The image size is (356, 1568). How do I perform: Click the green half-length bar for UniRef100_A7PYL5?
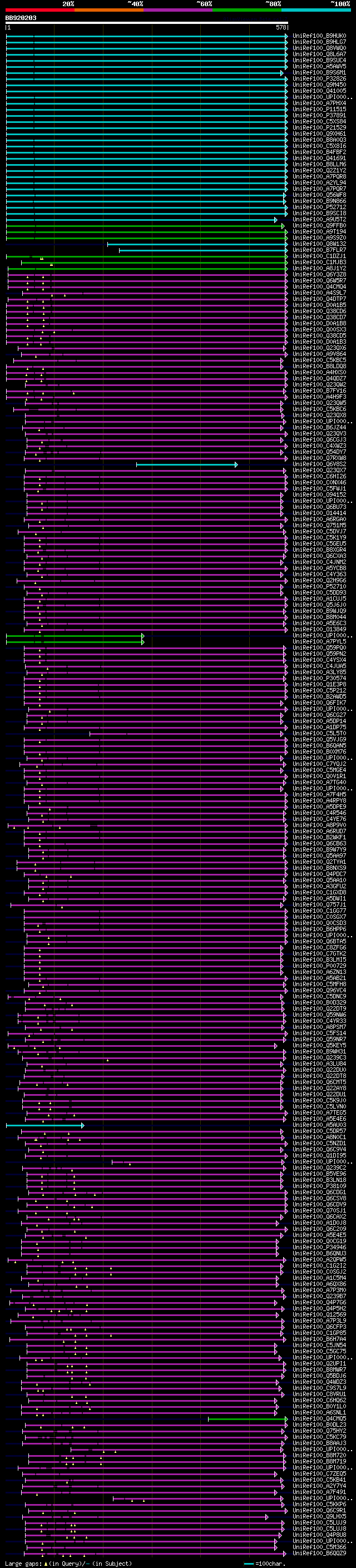75,641
